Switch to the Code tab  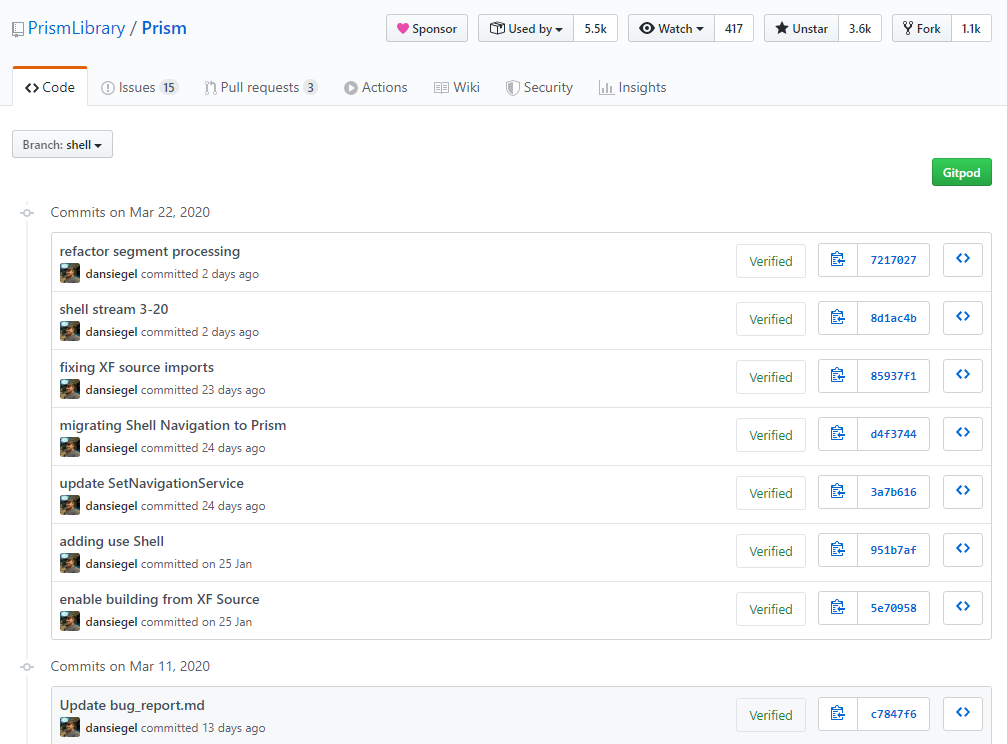pyautogui.click(x=49, y=87)
